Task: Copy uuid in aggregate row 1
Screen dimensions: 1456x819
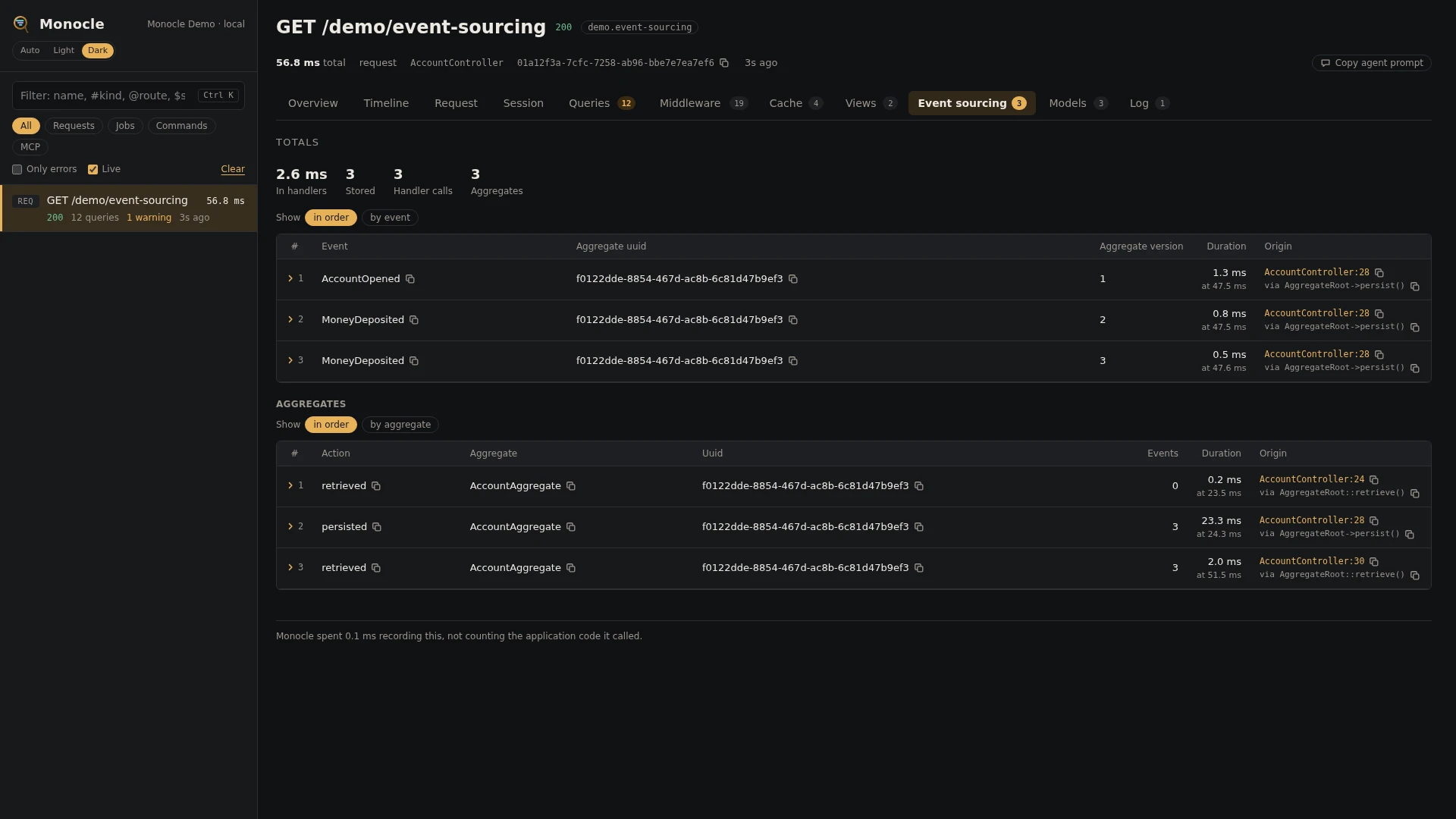Action: click(x=919, y=486)
